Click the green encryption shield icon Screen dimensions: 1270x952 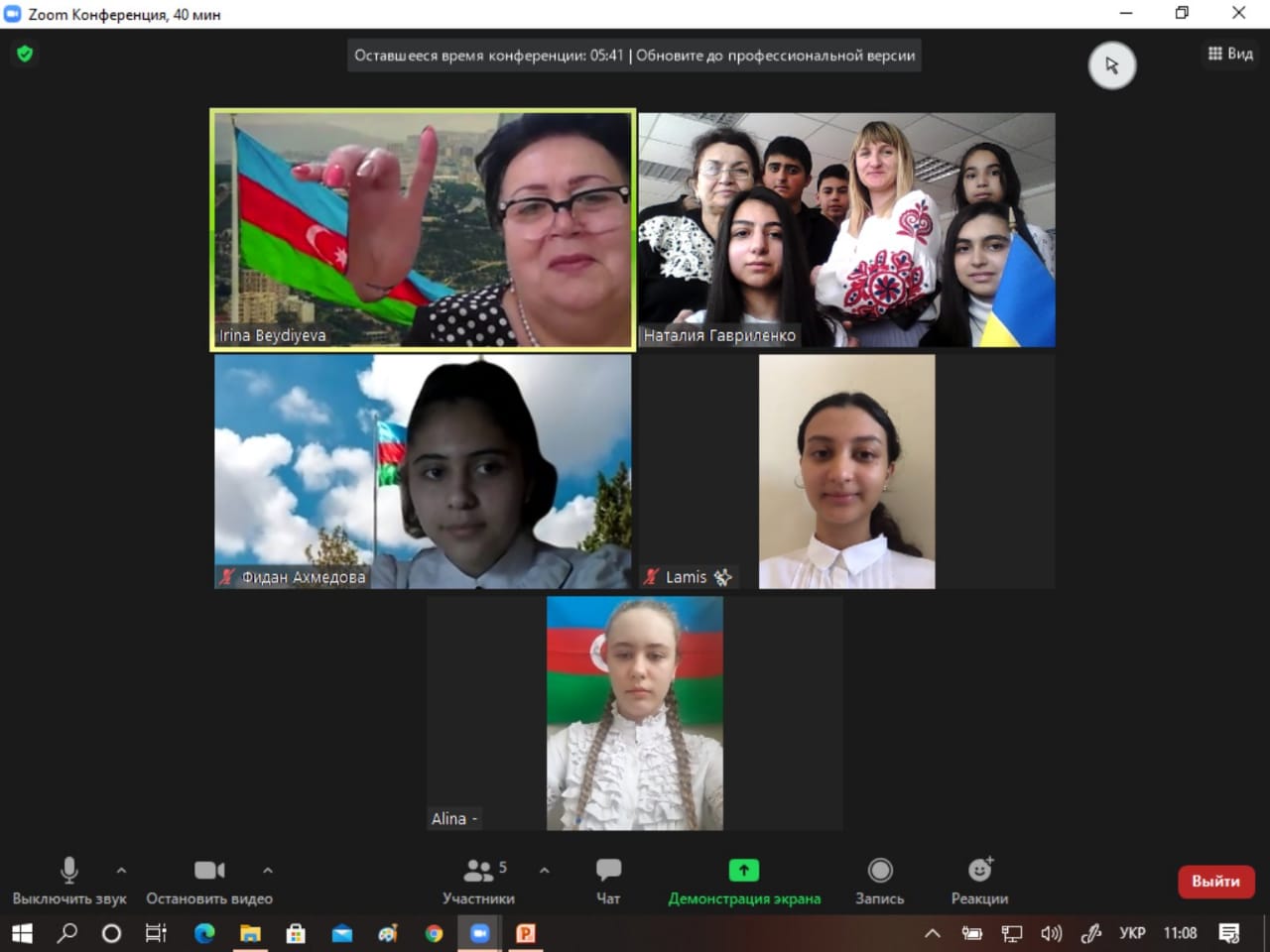coord(25,54)
